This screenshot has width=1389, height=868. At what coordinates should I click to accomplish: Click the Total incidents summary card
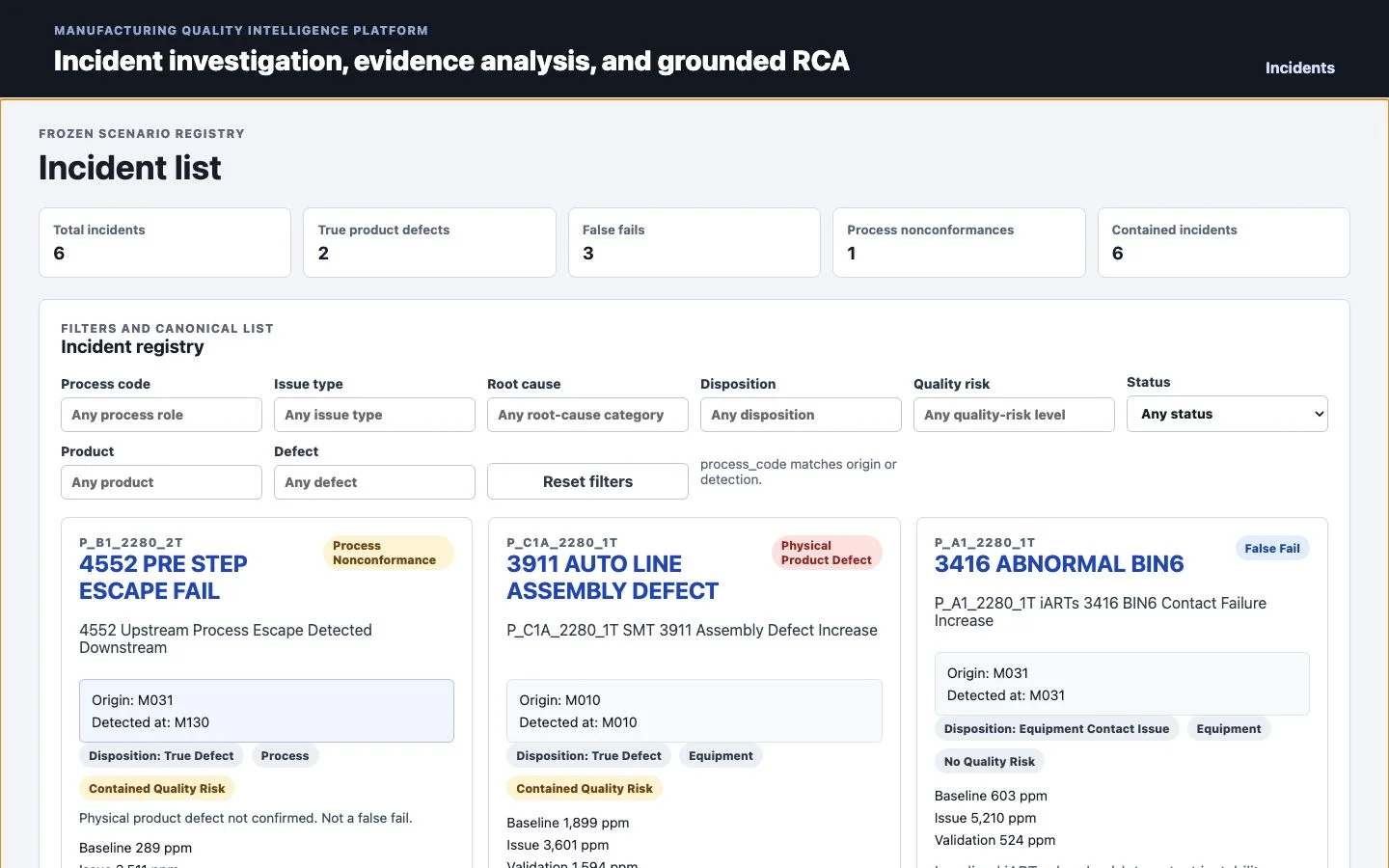pos(165,243)
